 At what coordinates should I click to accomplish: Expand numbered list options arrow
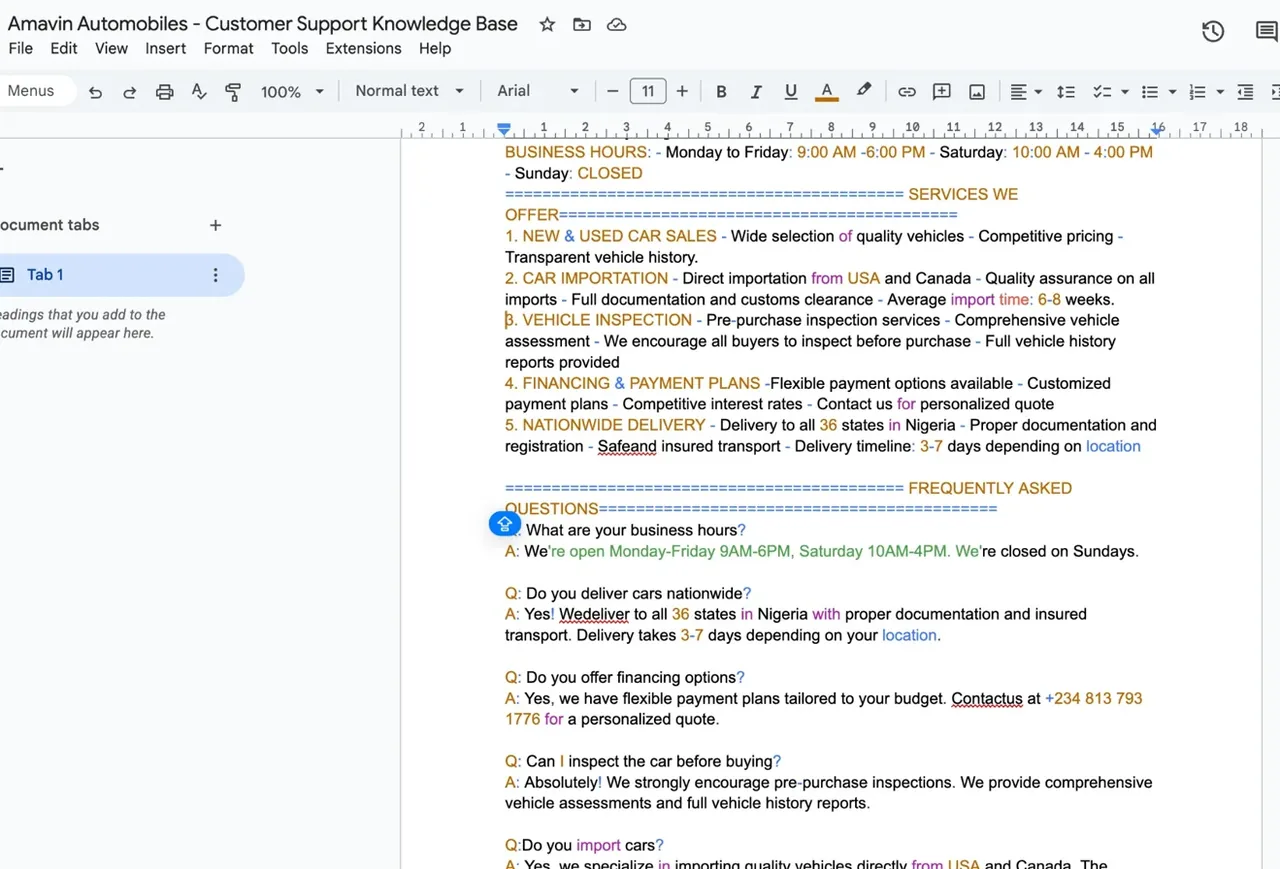[1220, 92]
